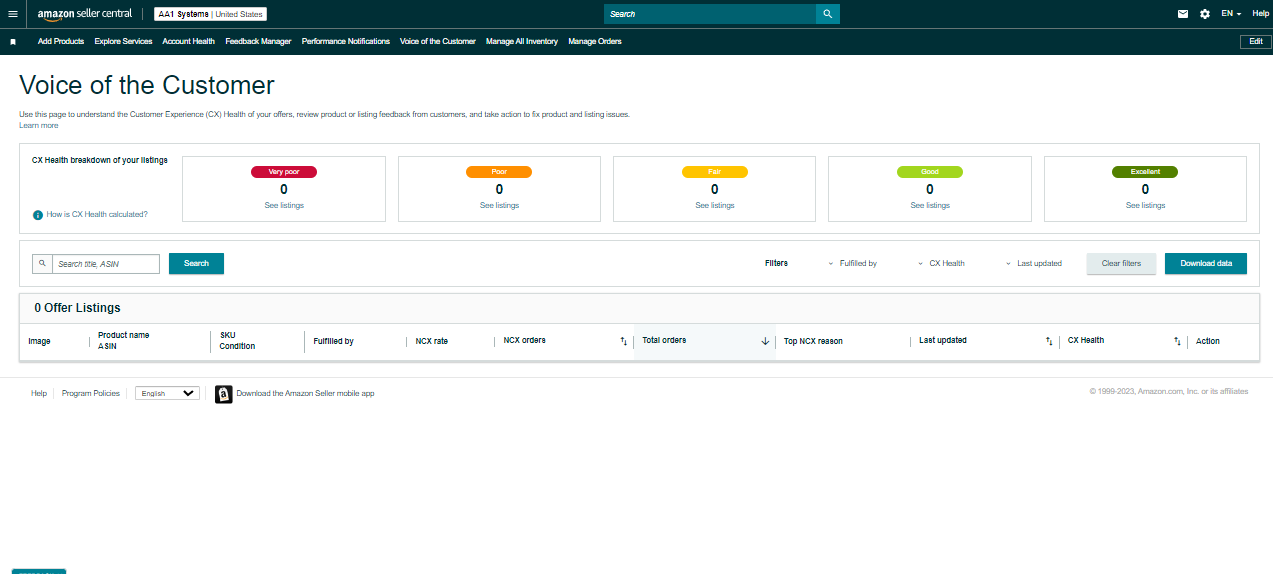Focus the Search title, ASIN field
1273x574 pixels.
[106, 264]
